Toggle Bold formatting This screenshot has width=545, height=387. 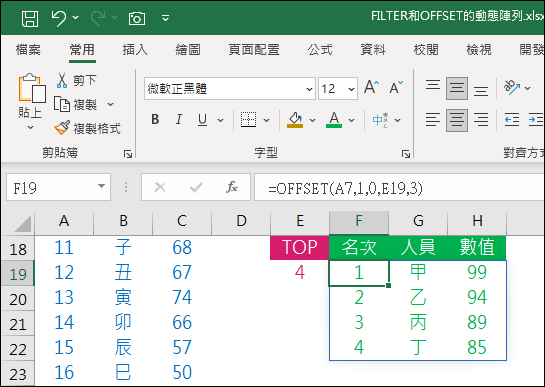tap(155, 120)
